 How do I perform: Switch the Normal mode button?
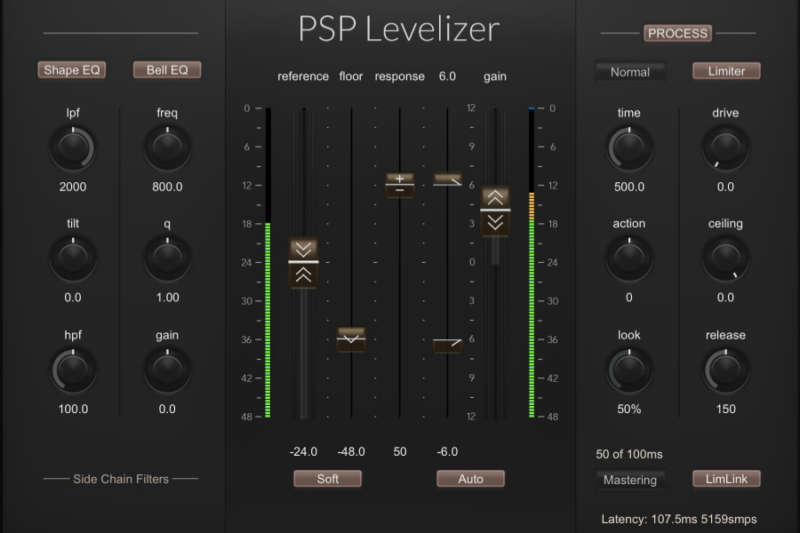pyautogui.click(x=630, y=72)
